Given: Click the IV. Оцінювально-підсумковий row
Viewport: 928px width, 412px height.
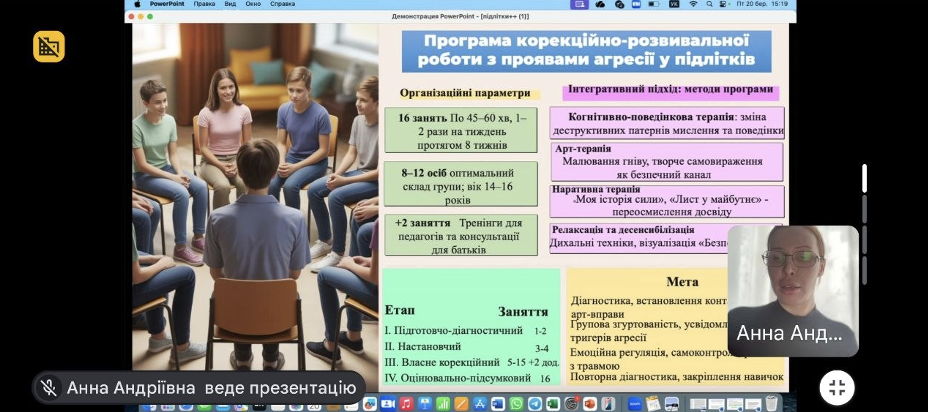Looking at the screenshot, I should click(466, 378).
